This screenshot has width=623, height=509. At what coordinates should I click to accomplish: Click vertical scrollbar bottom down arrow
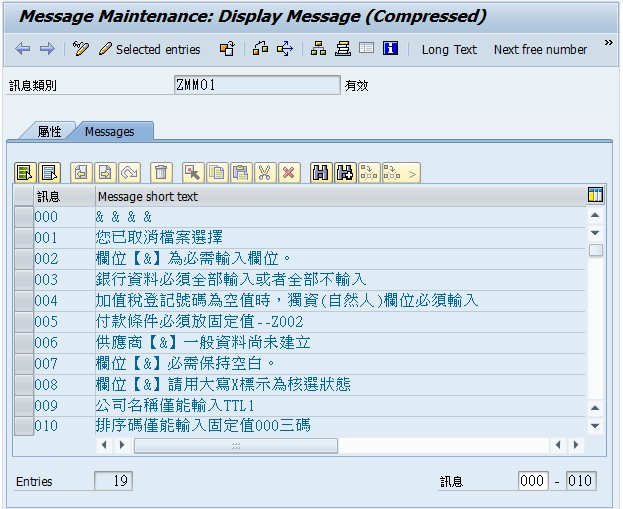click(x=595, y=426)
